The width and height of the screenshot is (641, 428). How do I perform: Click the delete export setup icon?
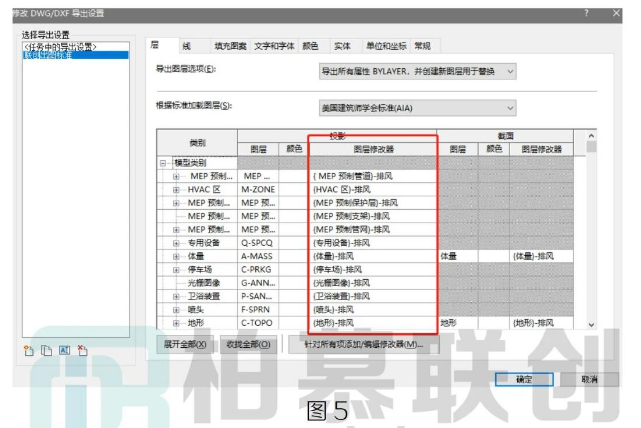point(83,351)
